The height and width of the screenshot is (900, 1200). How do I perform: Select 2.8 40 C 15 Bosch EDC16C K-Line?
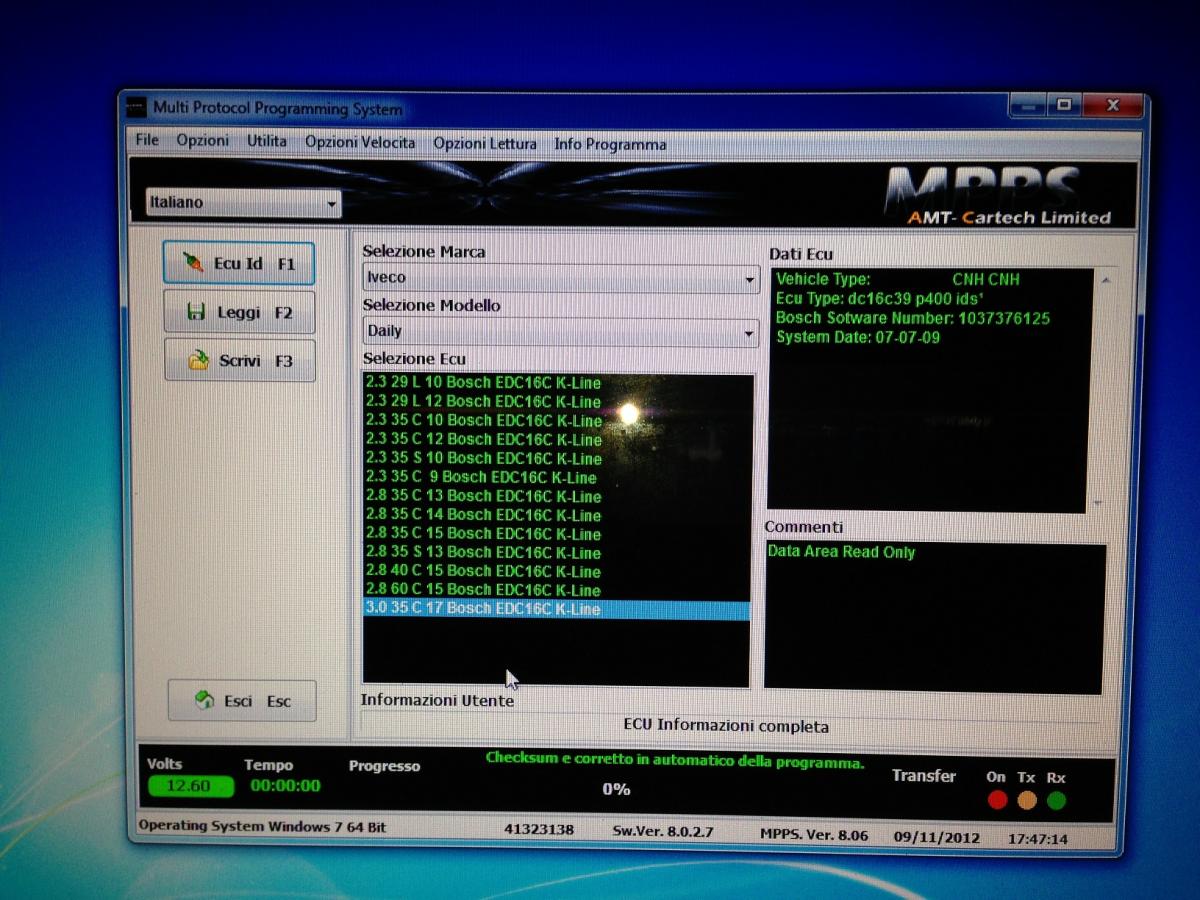[x=556, y=571]
